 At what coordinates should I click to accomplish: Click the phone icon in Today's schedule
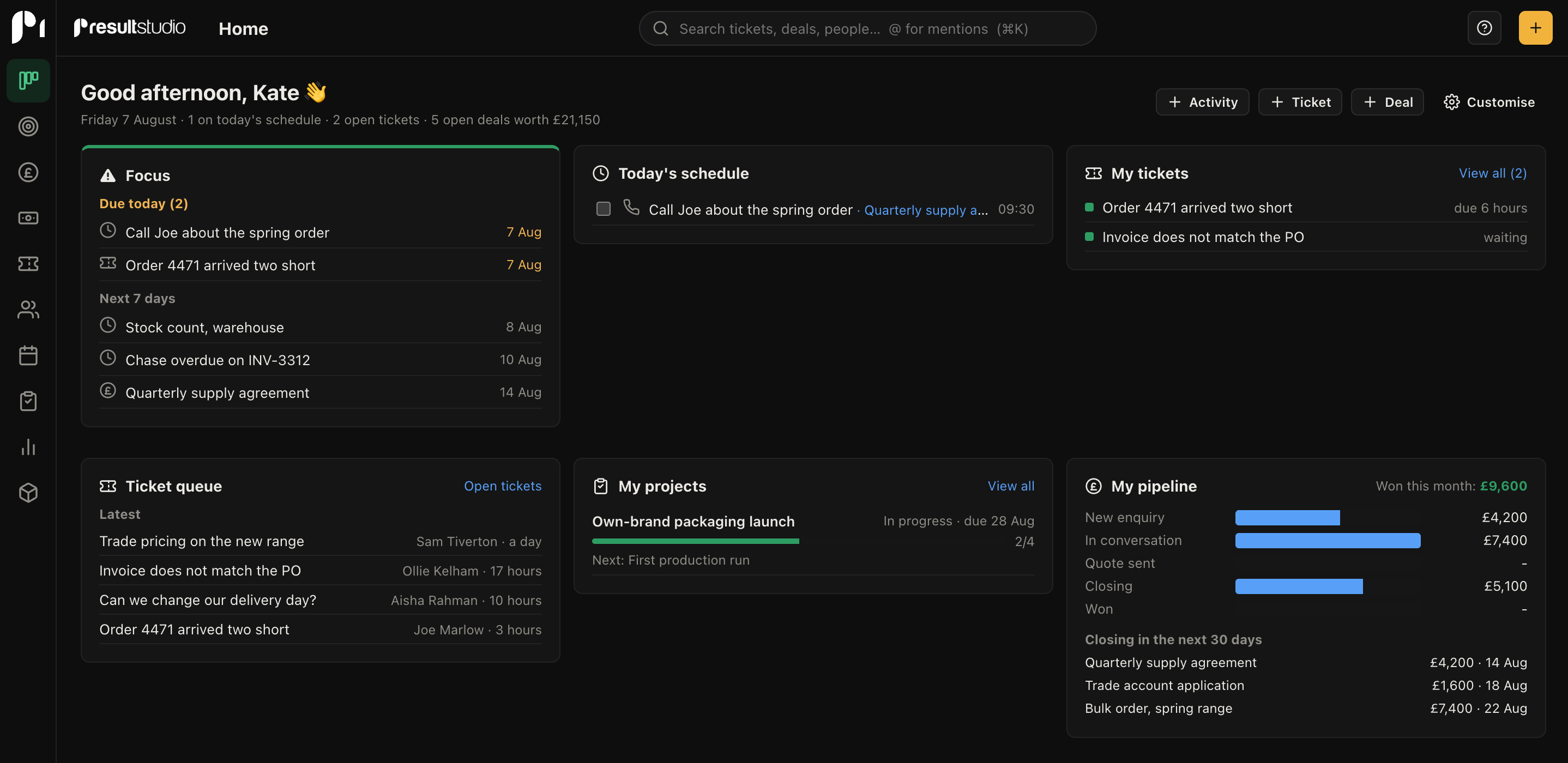tap(631, 208)
